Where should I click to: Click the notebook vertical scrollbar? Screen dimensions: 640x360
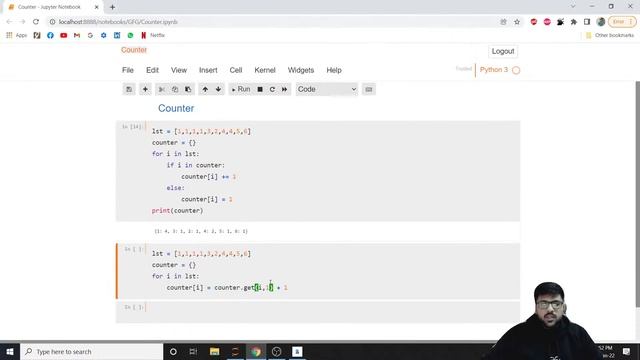tap(638, 194)
